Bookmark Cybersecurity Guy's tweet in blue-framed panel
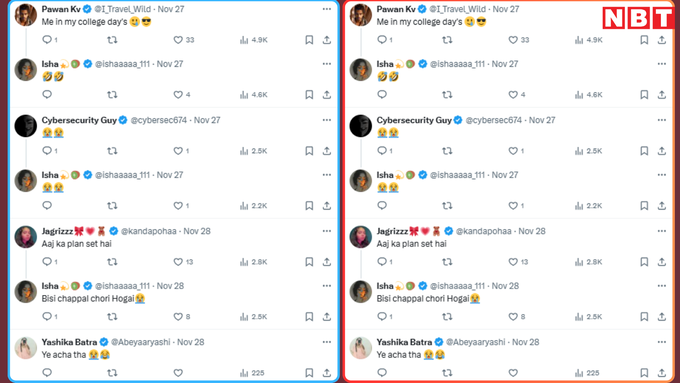The width and height of the screenshot is (680, 383). tap(309, 151)
